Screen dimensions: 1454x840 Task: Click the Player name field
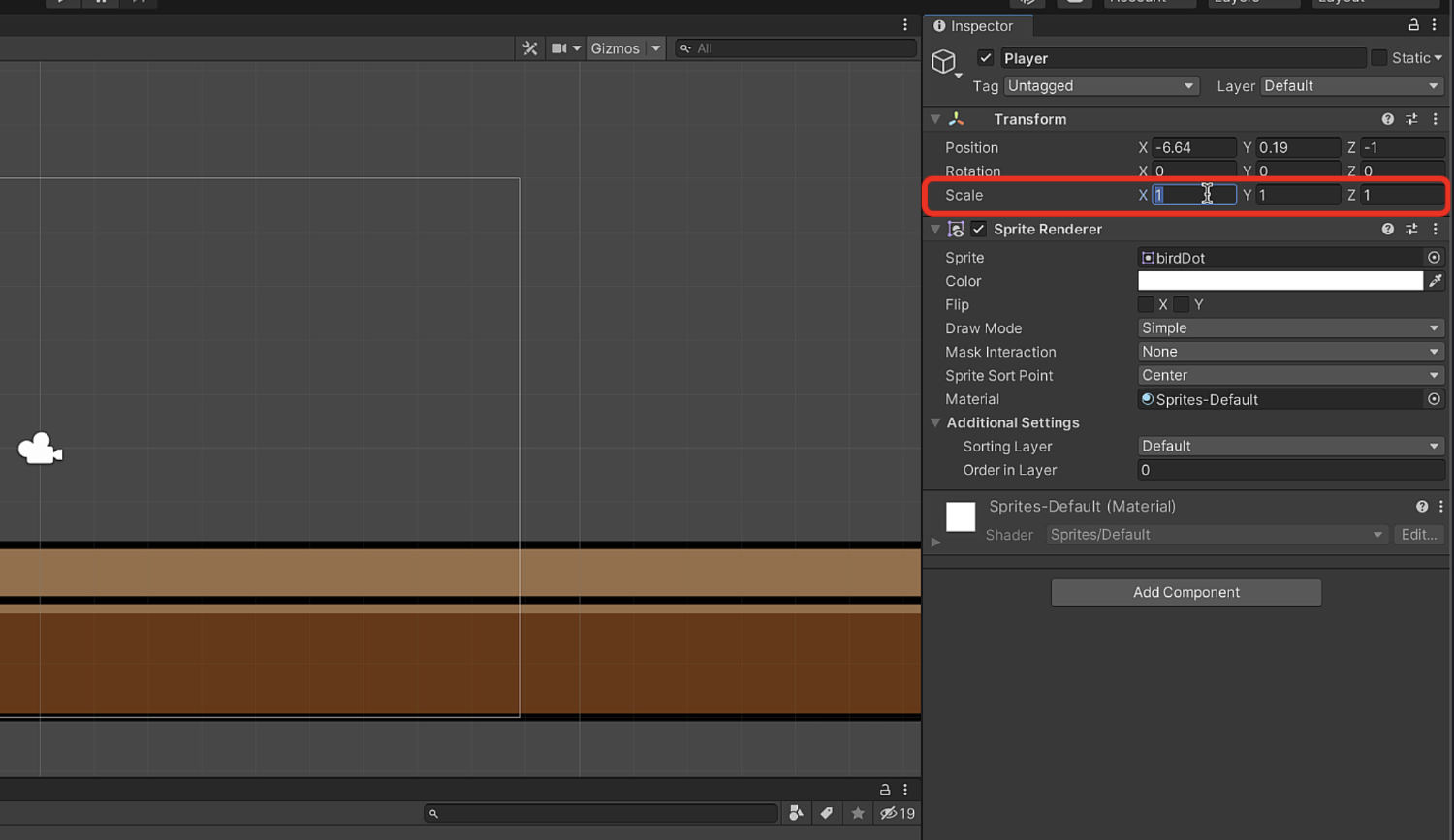click(1183, 58)
